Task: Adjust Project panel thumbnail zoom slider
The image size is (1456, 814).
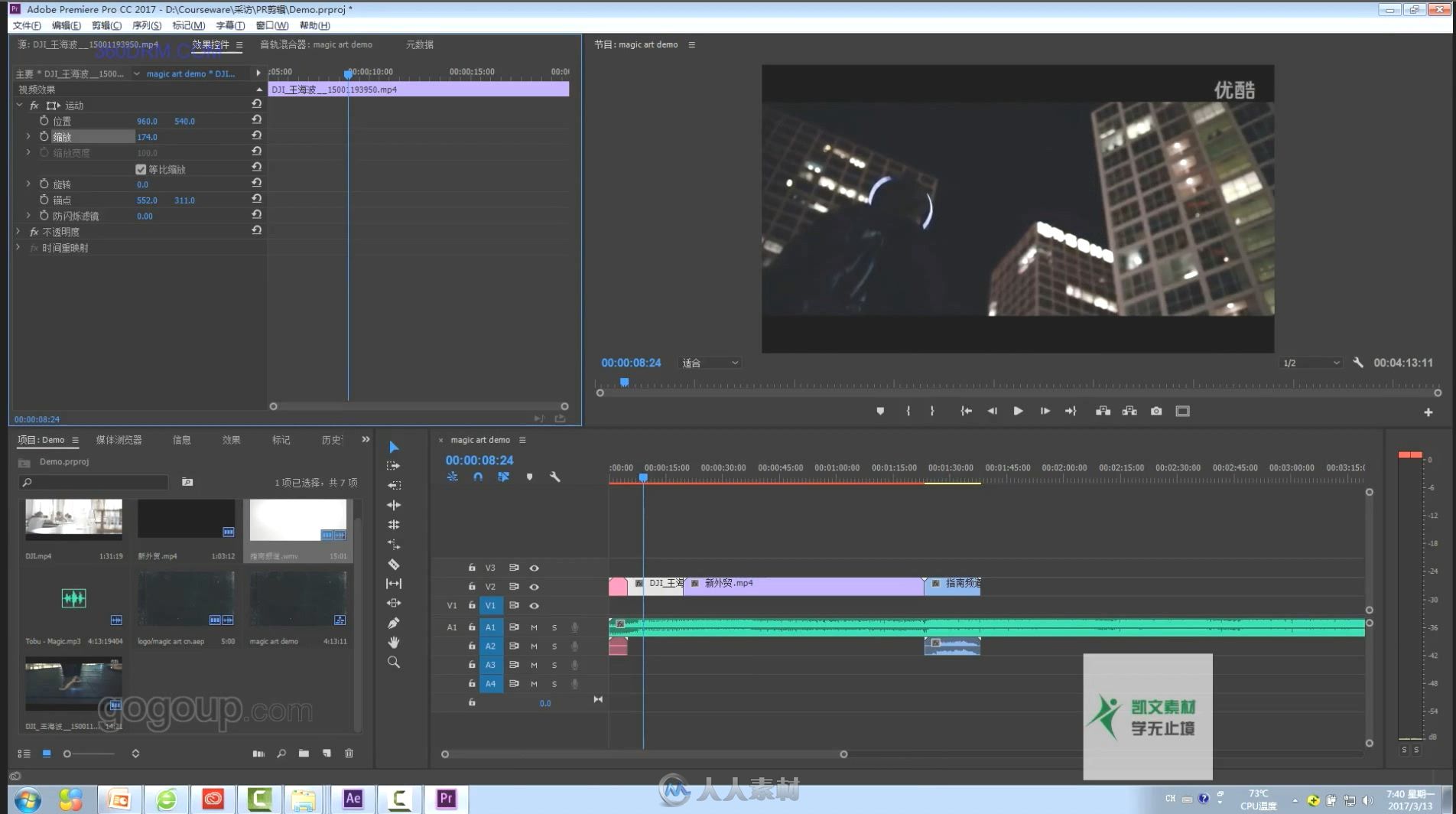Action: pos(67,754)
